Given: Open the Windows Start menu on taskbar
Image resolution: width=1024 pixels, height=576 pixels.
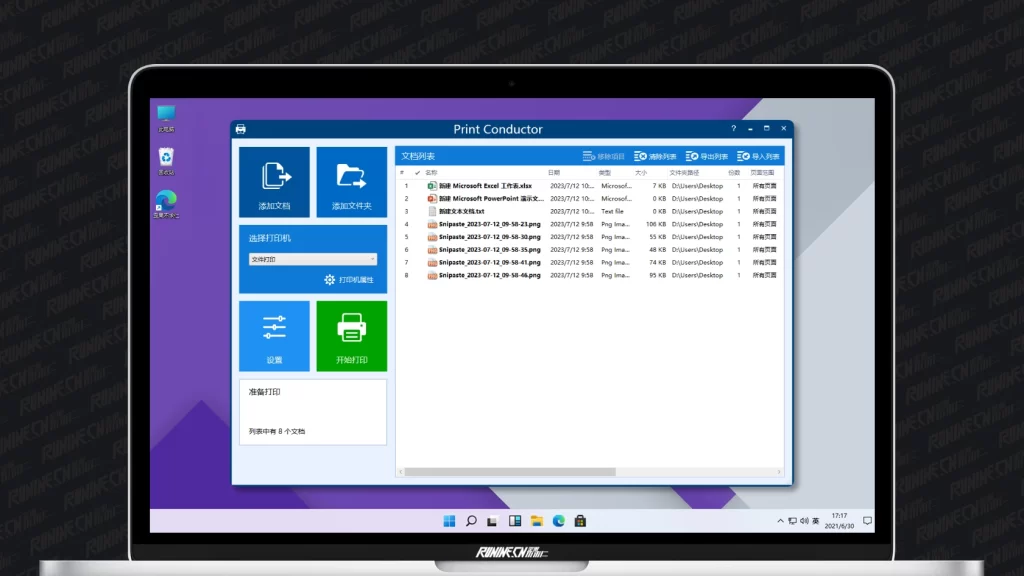Looking at the screenshot, I should (x=449, y=521).
